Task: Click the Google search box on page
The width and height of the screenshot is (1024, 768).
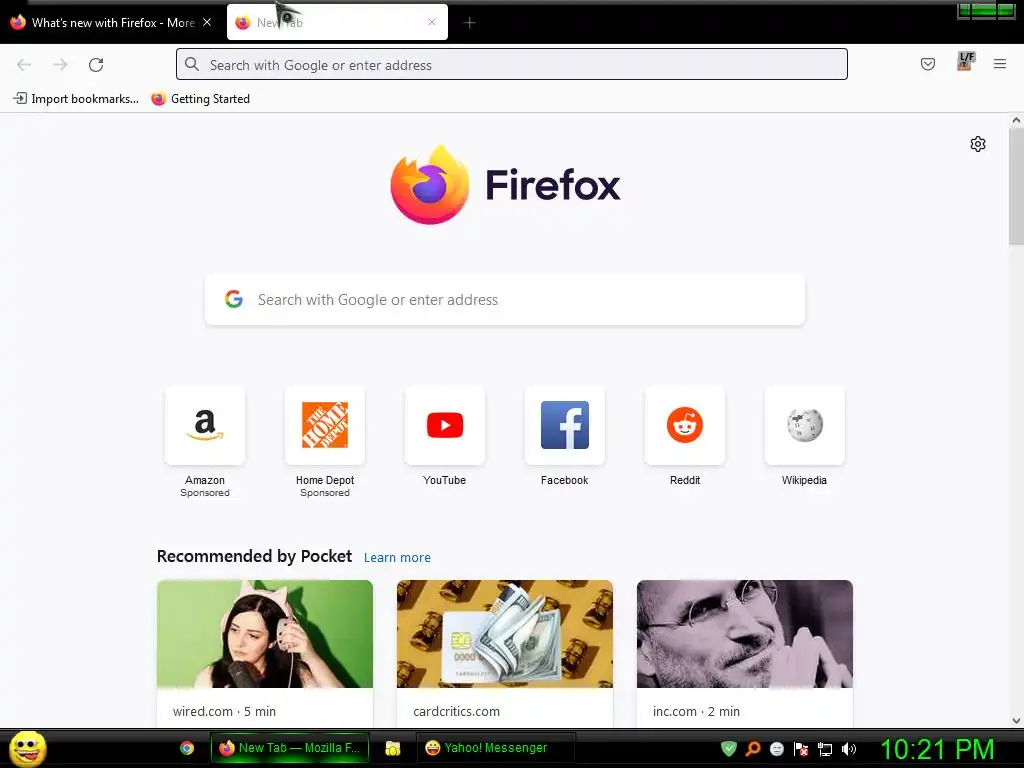Action: [x=505, y=300]
